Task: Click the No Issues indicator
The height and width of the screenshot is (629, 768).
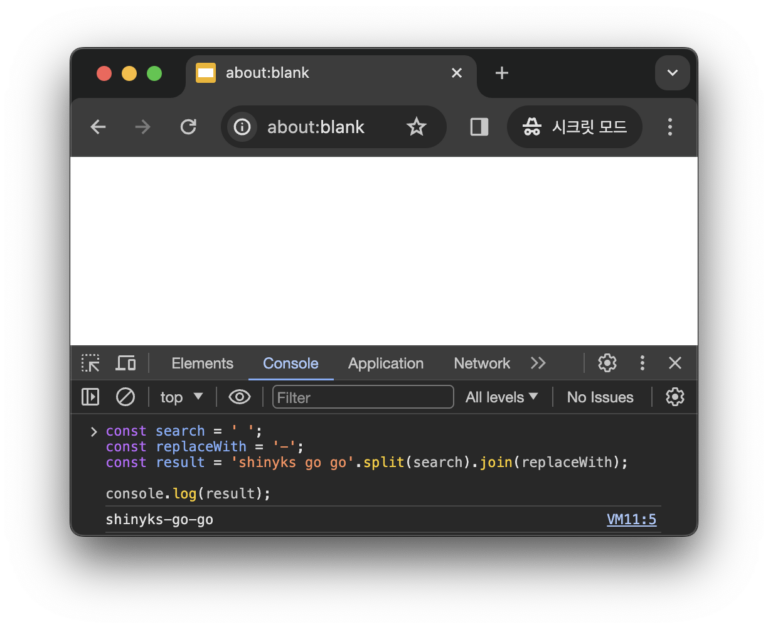Action: pyautogui.click(x=600, y=397)
